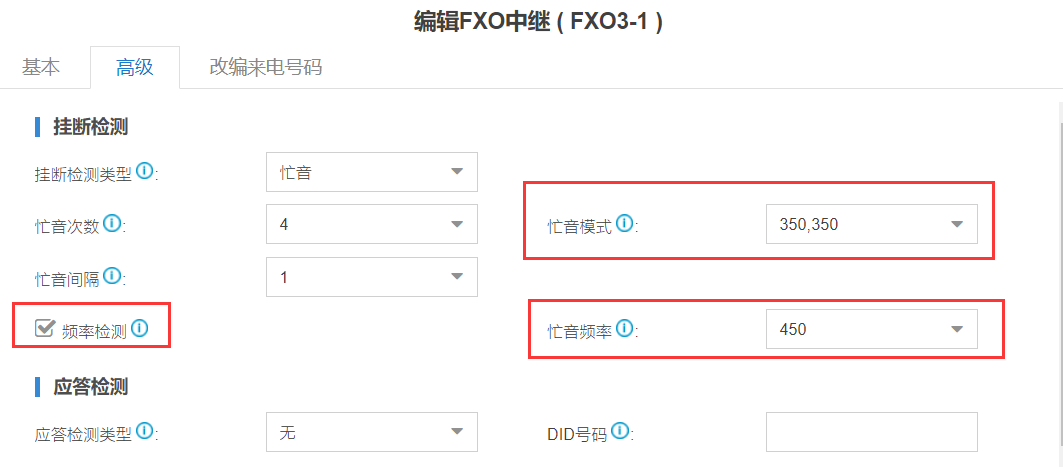Screen dimensions: 1063x467
Task: Open the 挂断检测类型 dropdown showing 忙音
Action: pyautogui.click(x=372, y=171)
